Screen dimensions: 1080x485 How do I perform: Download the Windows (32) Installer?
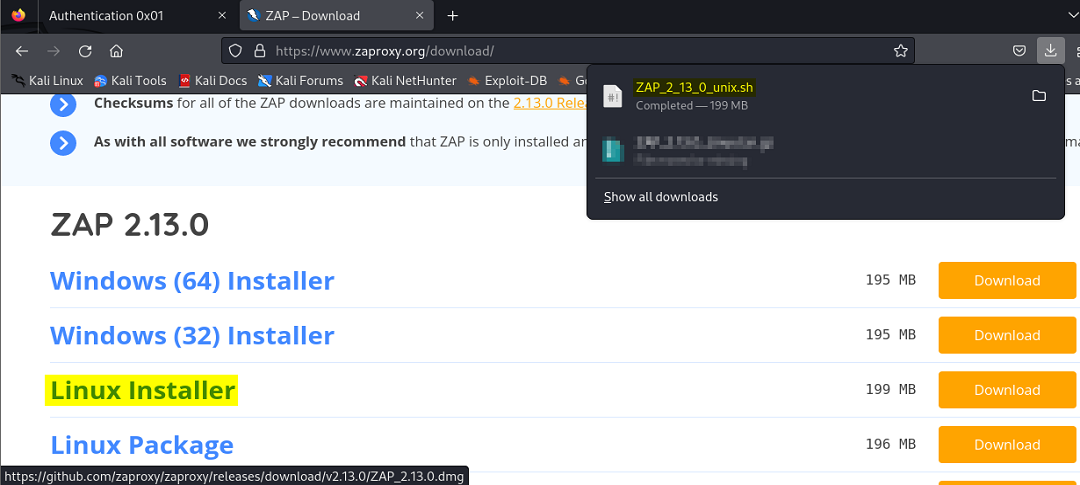coord(1007,336)
